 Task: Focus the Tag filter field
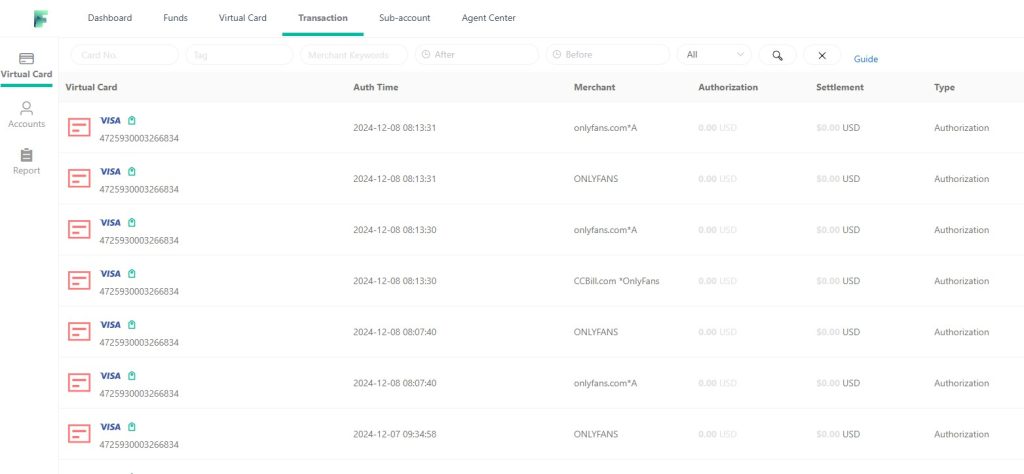coord(239,55)
